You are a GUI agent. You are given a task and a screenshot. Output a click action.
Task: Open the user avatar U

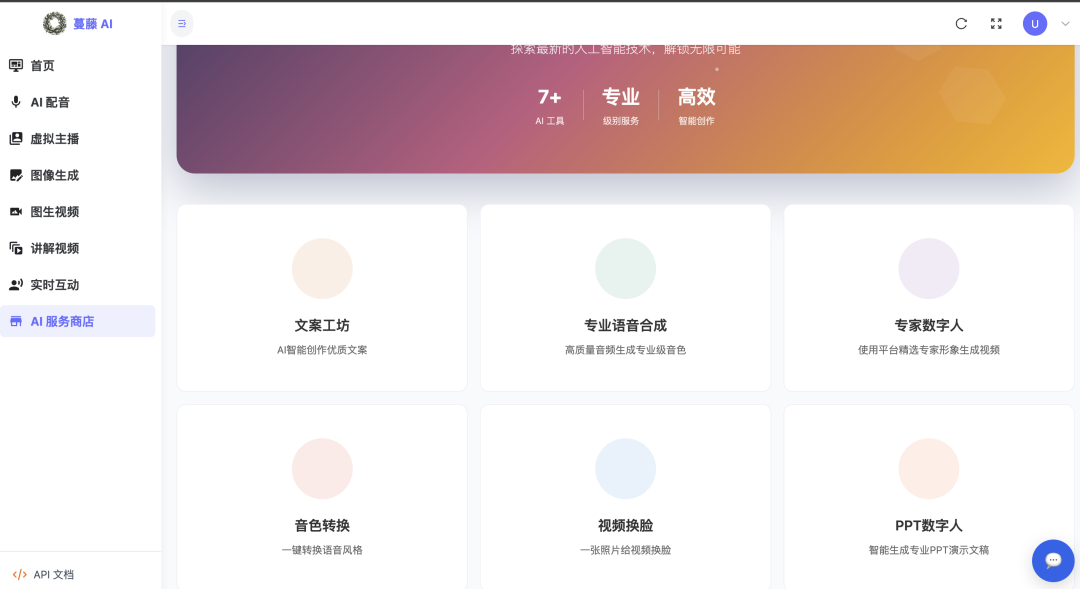(x=1035, y=23)
